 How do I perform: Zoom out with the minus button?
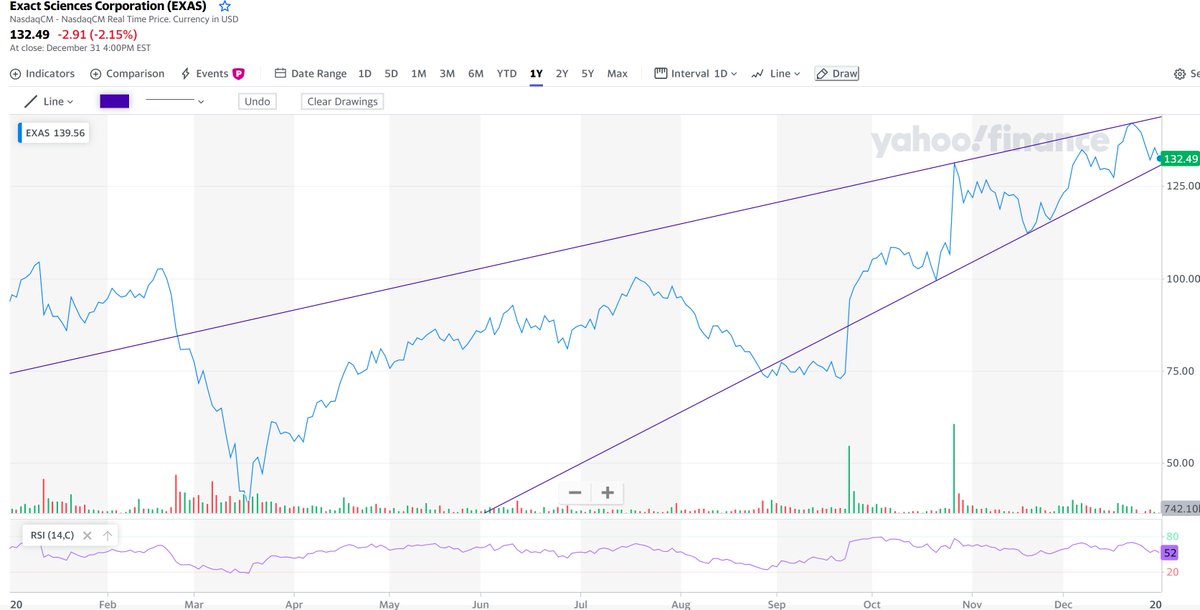pyautogui.click(x=575, y=493)
